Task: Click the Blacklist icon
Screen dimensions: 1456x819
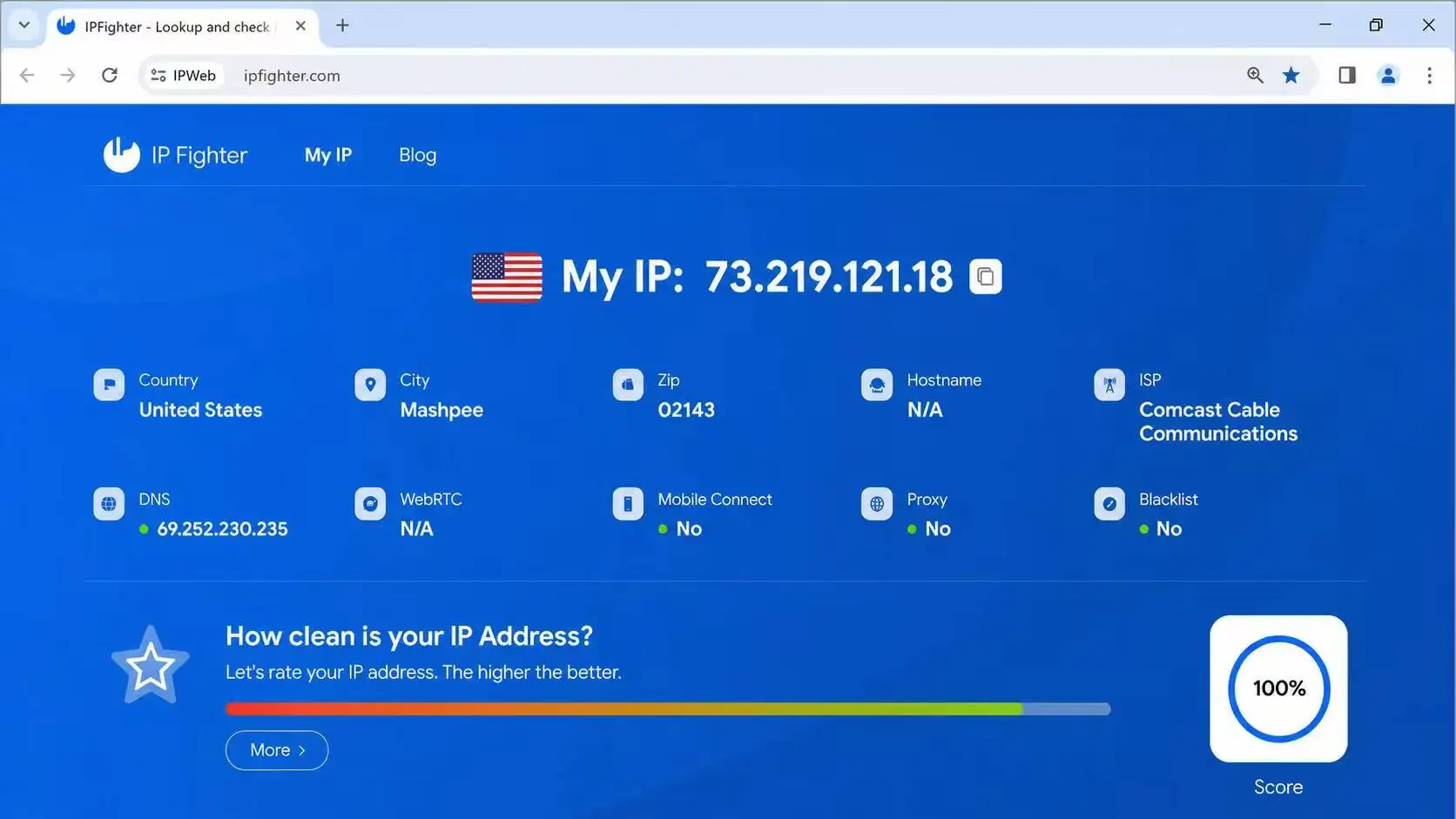Action: [x=1109, y=504]
